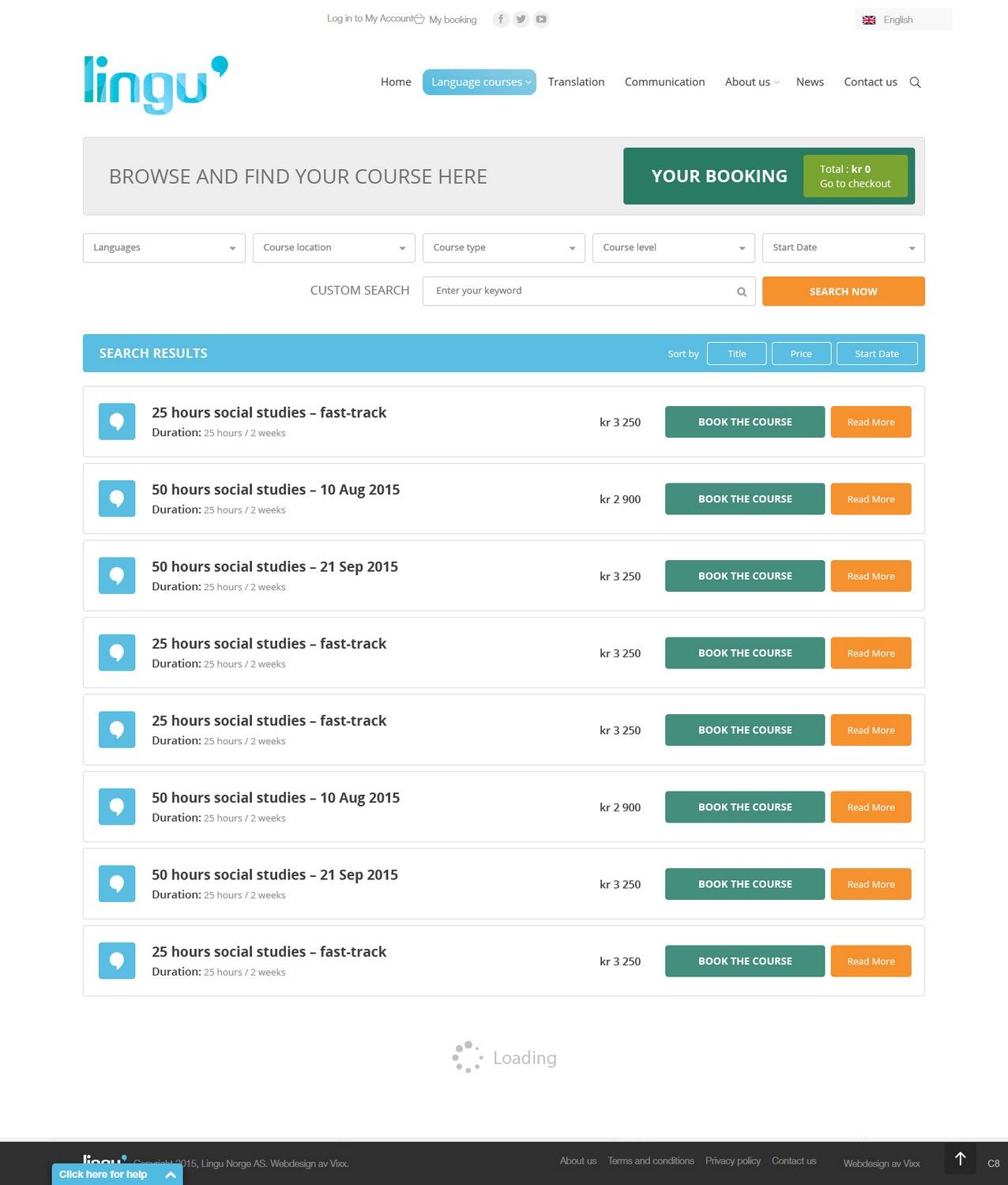
Task: Click the Twitter social icon
Action: pos(521,19)
